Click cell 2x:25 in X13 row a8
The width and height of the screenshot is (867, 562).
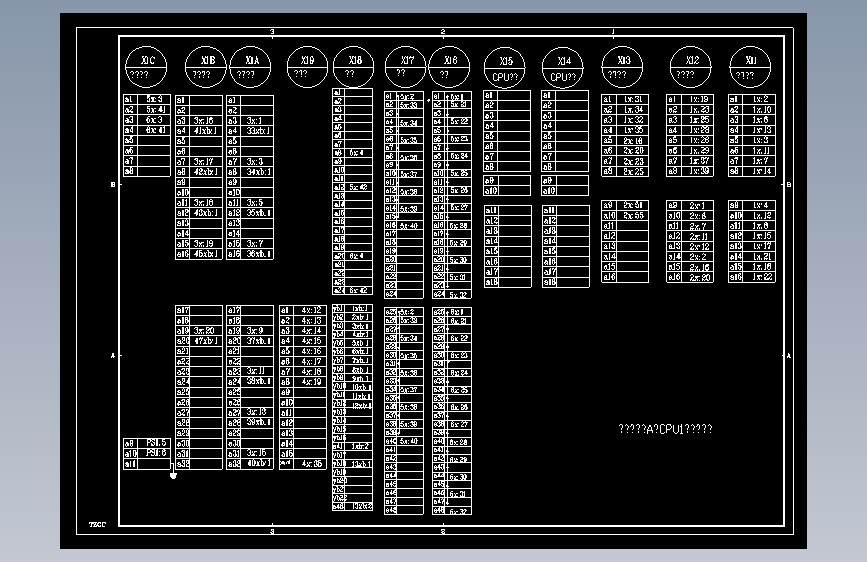(x=633, y=171)
